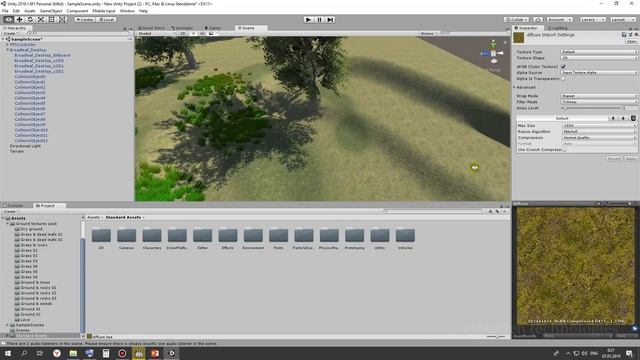The image size is (640, 360).
Task: Select the Scale tool
Action: (41, 20)
